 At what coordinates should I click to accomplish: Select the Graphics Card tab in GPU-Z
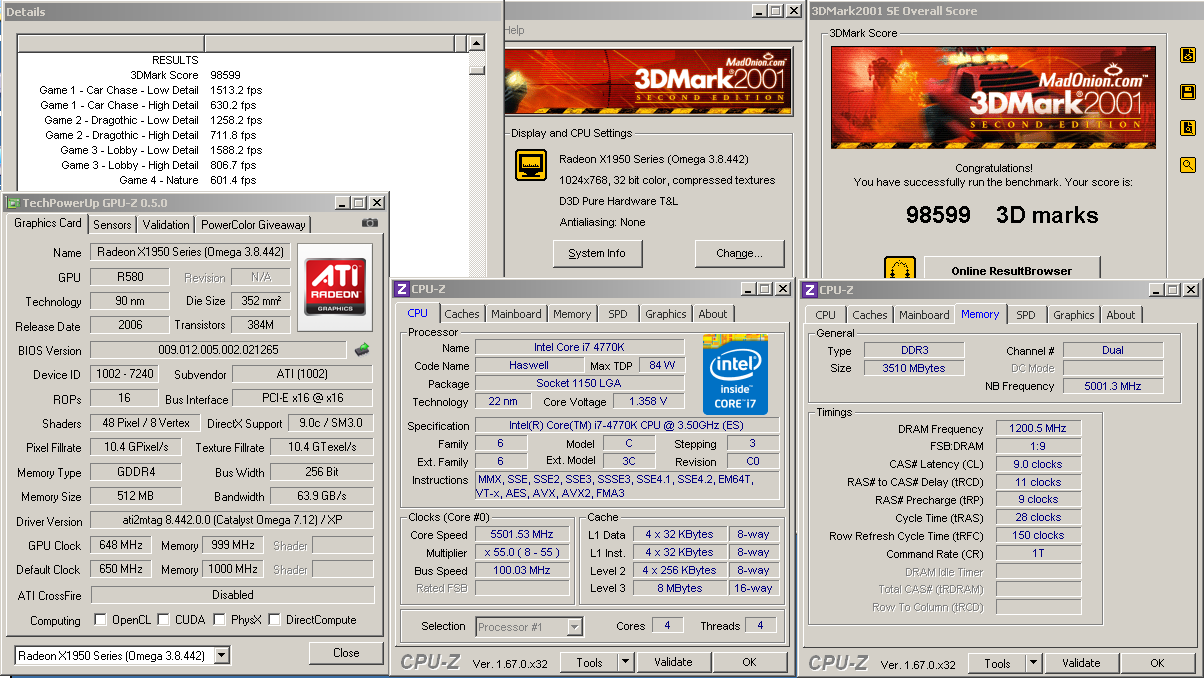click(48, 223)
